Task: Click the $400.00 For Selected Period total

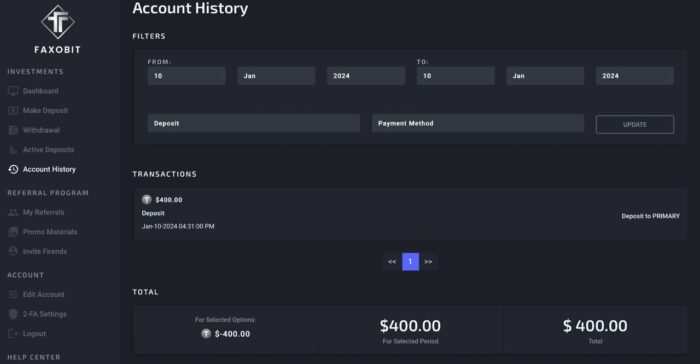Action: coord(410,326)
